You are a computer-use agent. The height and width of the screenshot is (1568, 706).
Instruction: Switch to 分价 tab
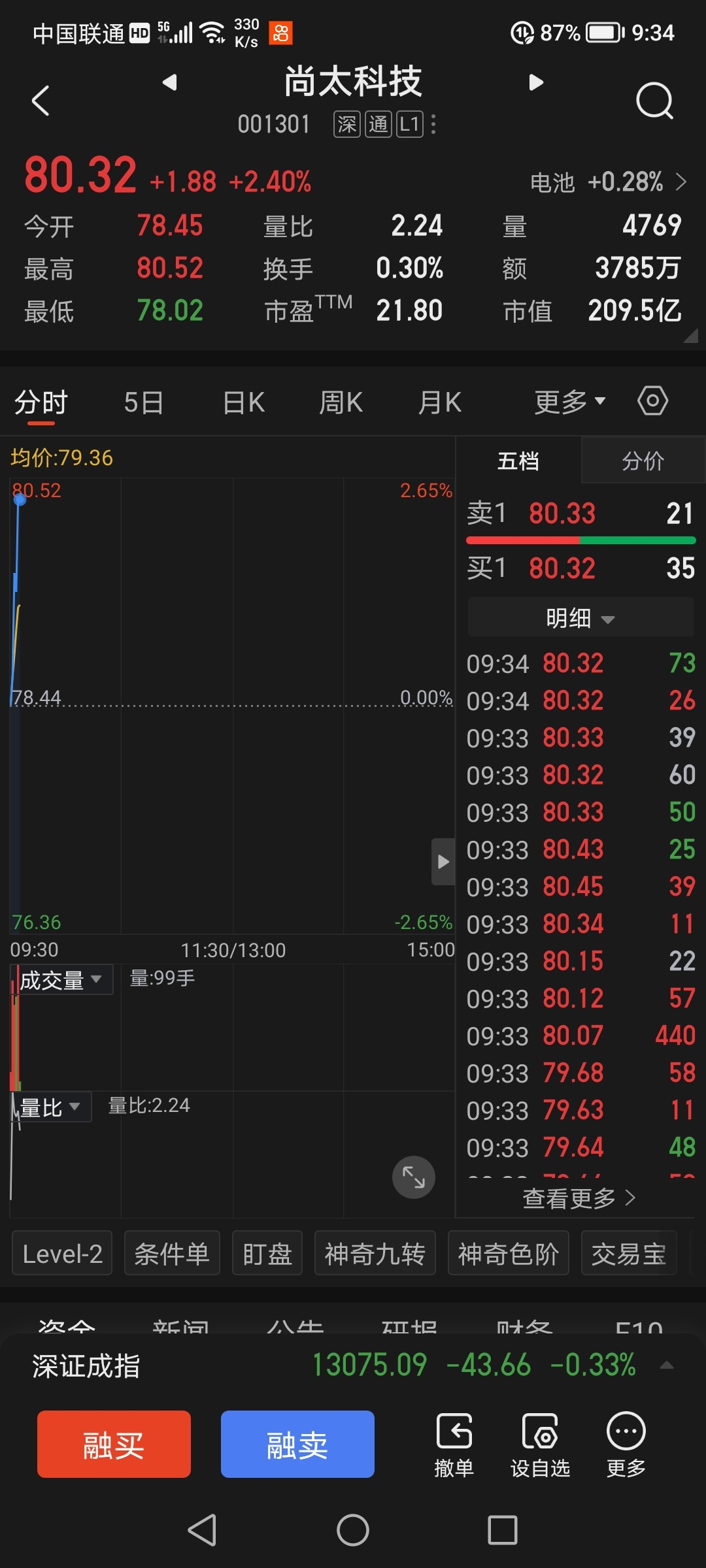point(643,461)
